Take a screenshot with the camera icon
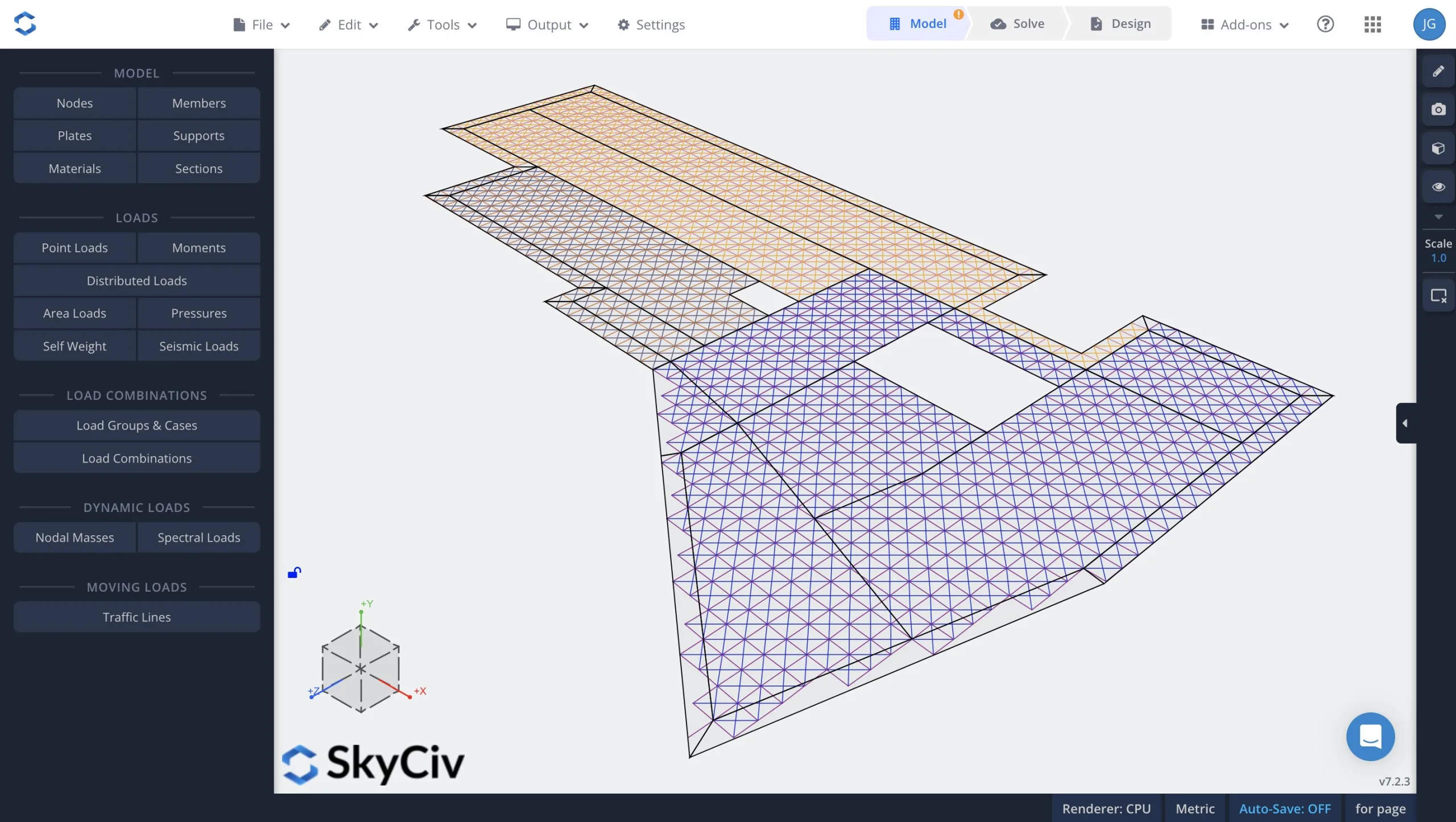The image size is (1456, 822). click(x=1438, y=109)
